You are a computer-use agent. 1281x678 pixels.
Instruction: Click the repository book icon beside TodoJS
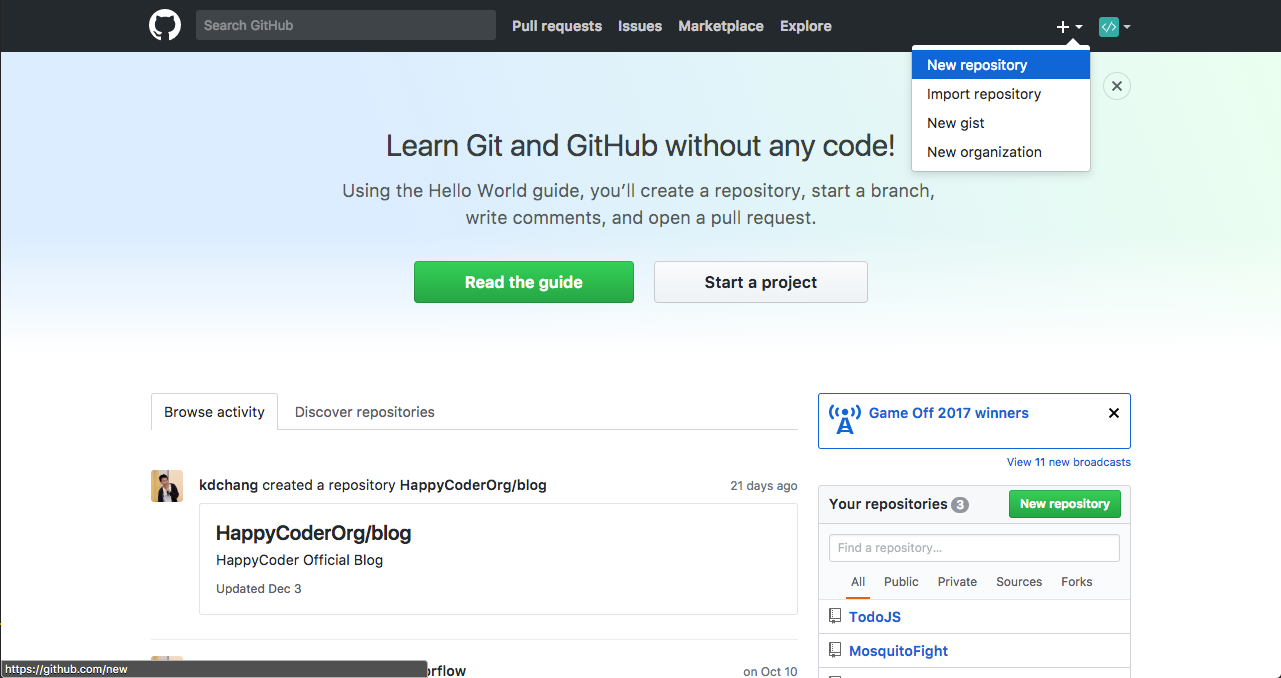tap(835, 615)
